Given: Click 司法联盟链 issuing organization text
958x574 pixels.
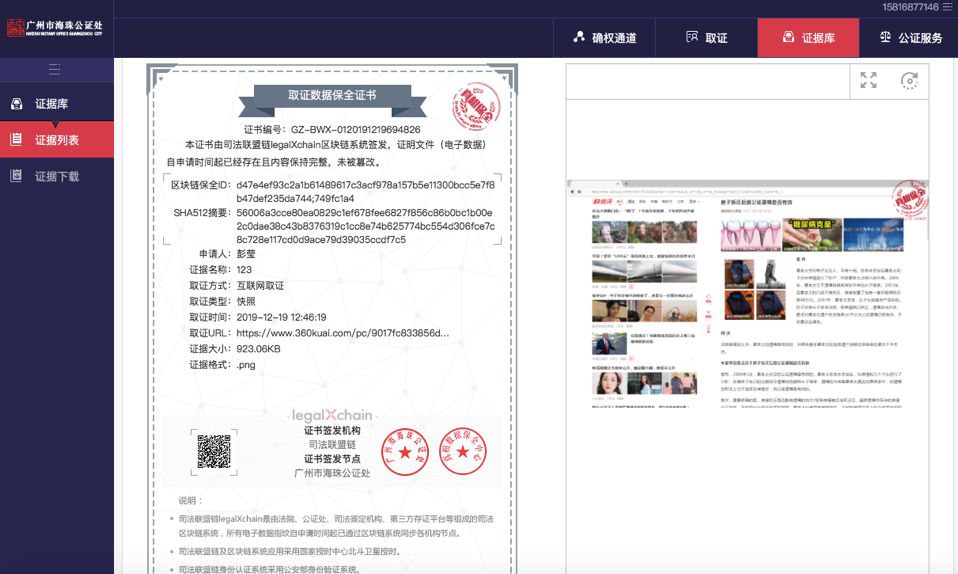Looking at the screenshot, I should tap(332, 444).
